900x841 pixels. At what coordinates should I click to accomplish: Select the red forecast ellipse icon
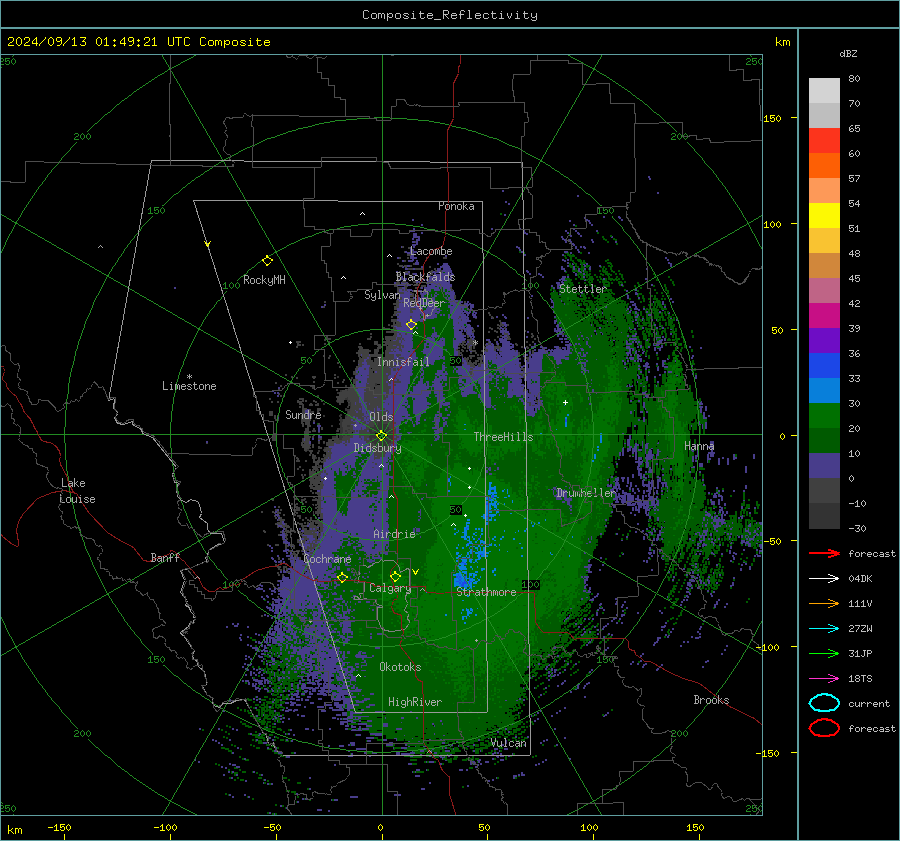[824, 728]
